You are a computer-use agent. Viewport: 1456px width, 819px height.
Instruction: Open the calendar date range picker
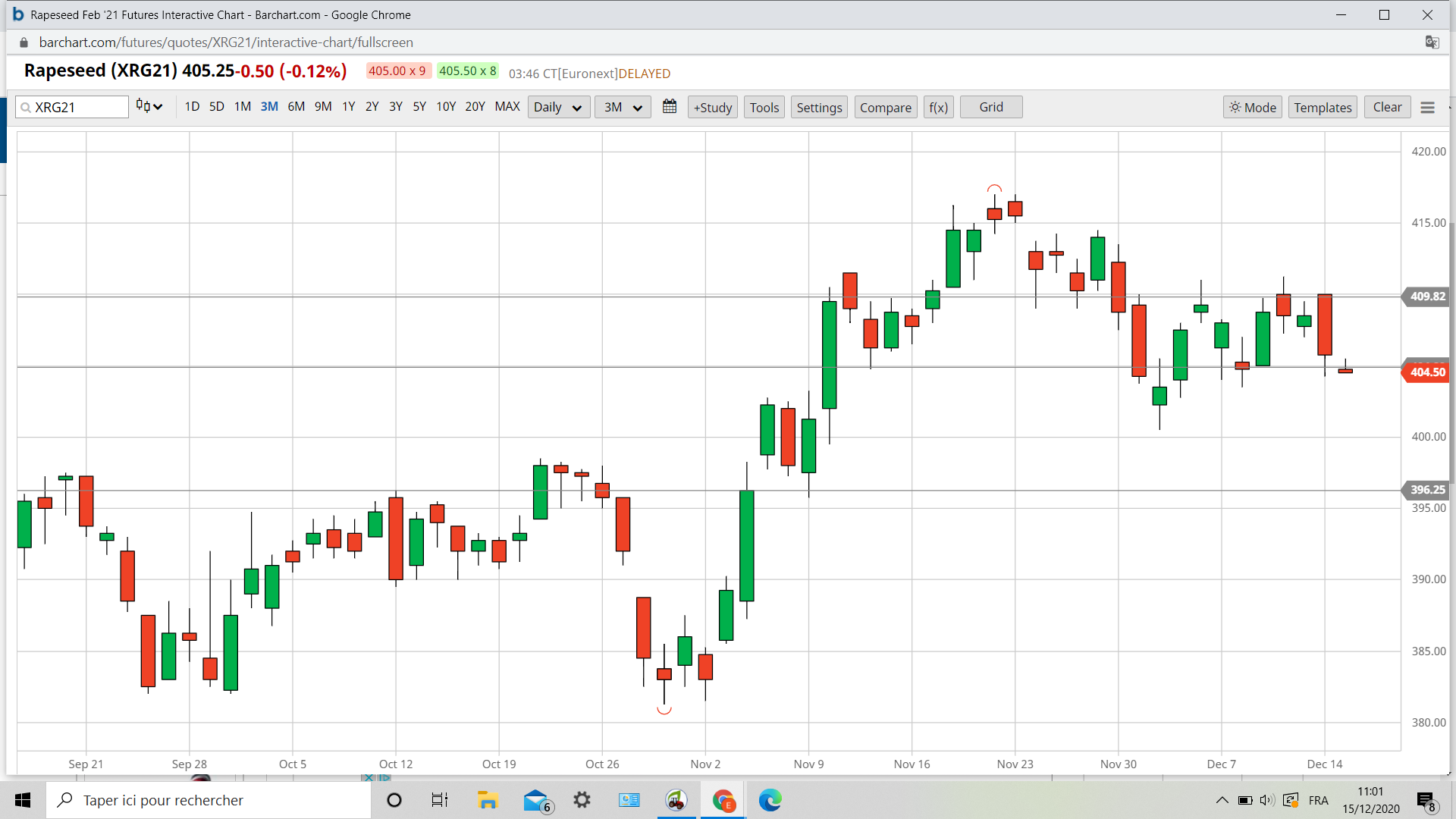coord(669,107)
